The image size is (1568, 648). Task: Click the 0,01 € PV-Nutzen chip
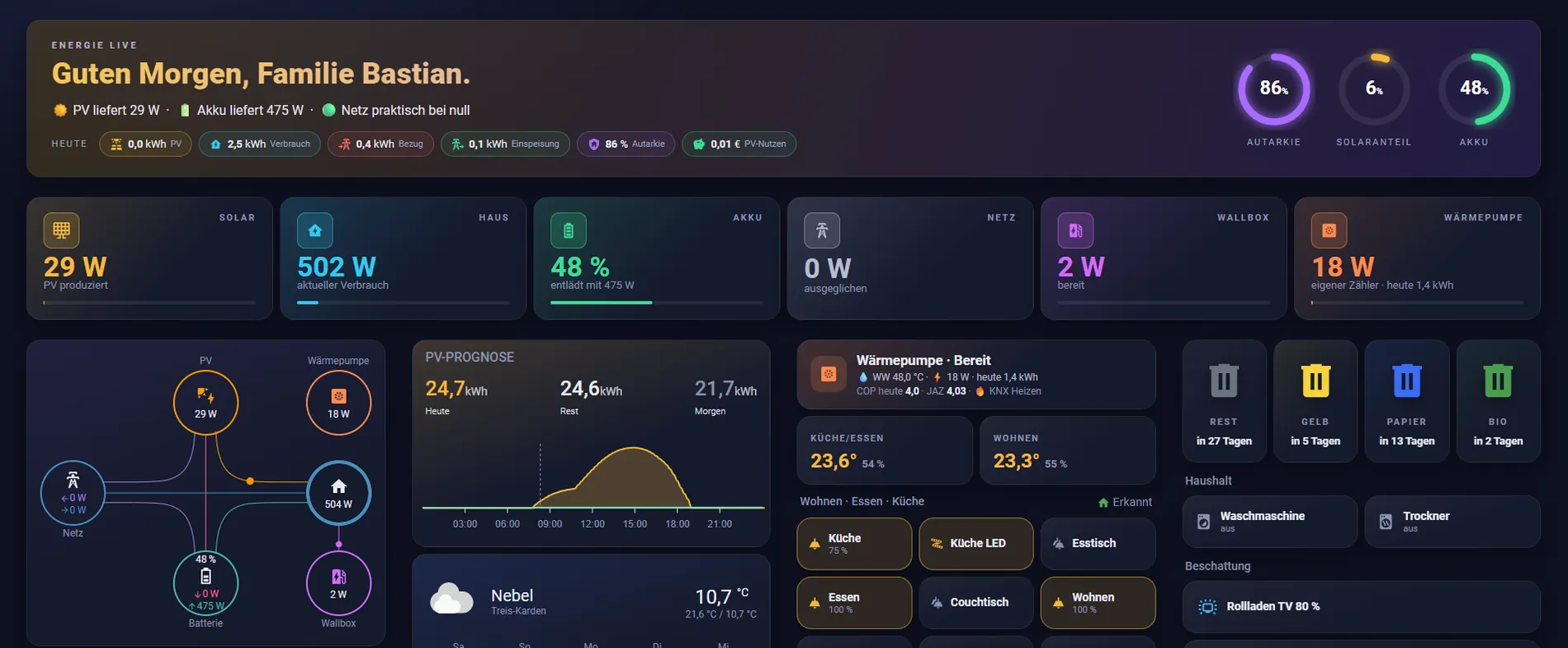pos(739,144)
